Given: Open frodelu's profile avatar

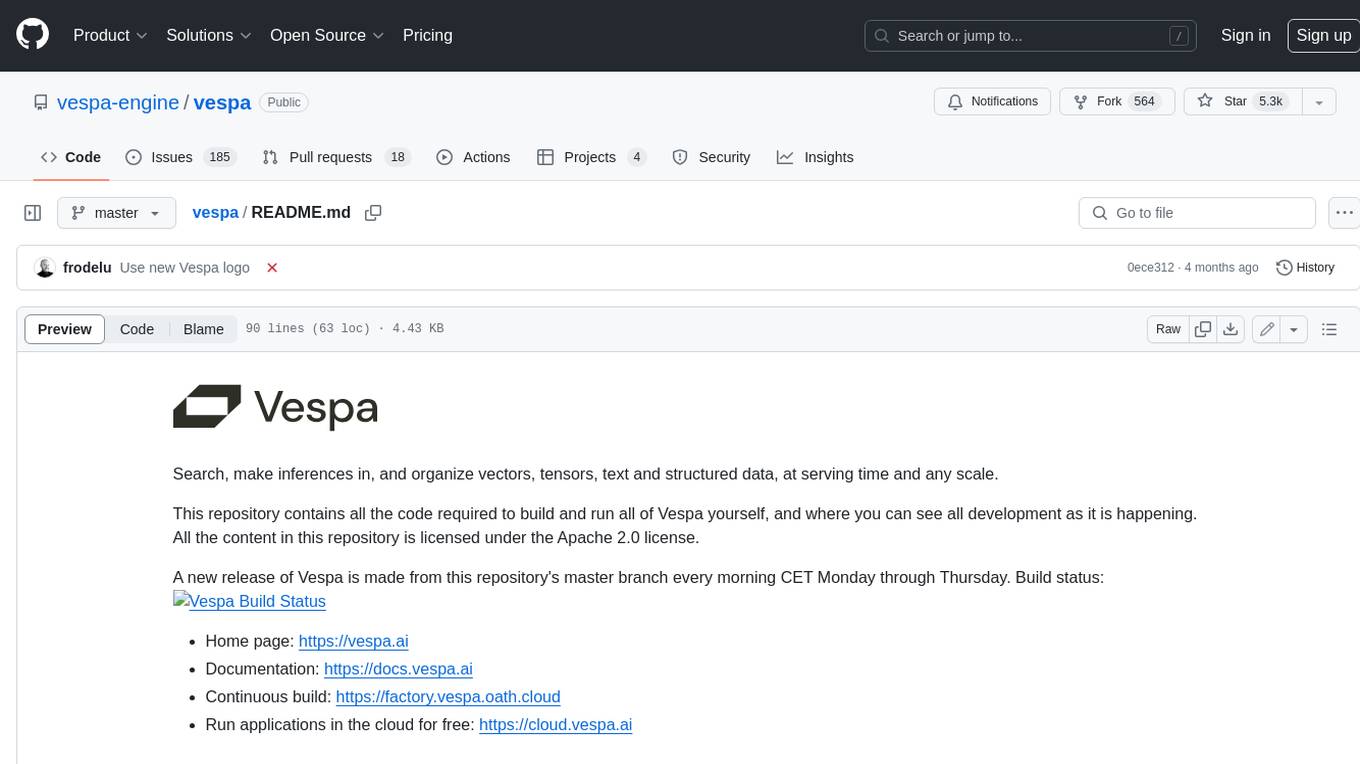Looking at the screenshot, I should coord(44,268).
